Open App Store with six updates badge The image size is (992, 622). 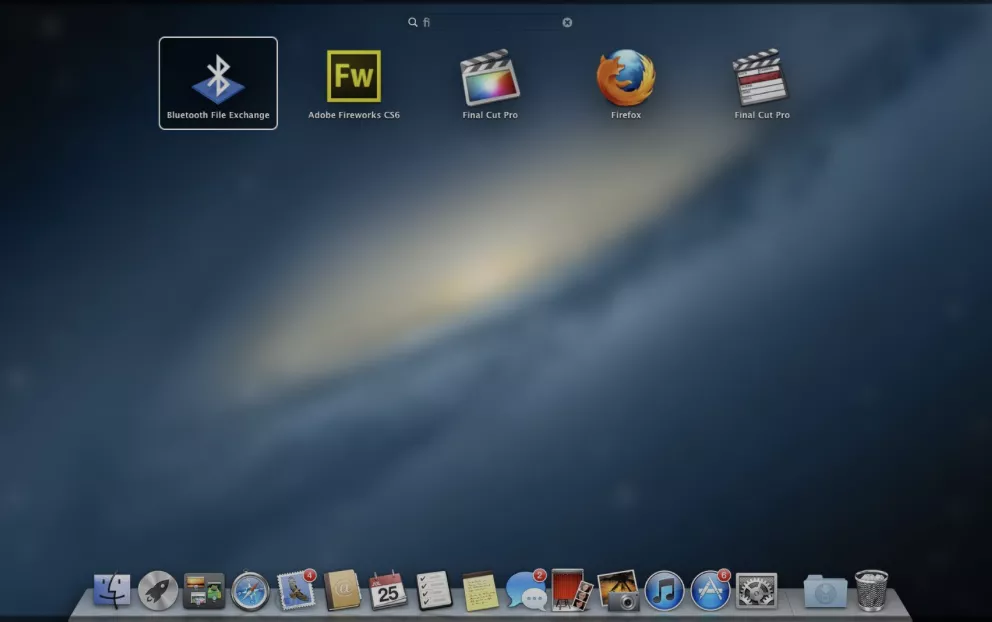pos(710,590)
